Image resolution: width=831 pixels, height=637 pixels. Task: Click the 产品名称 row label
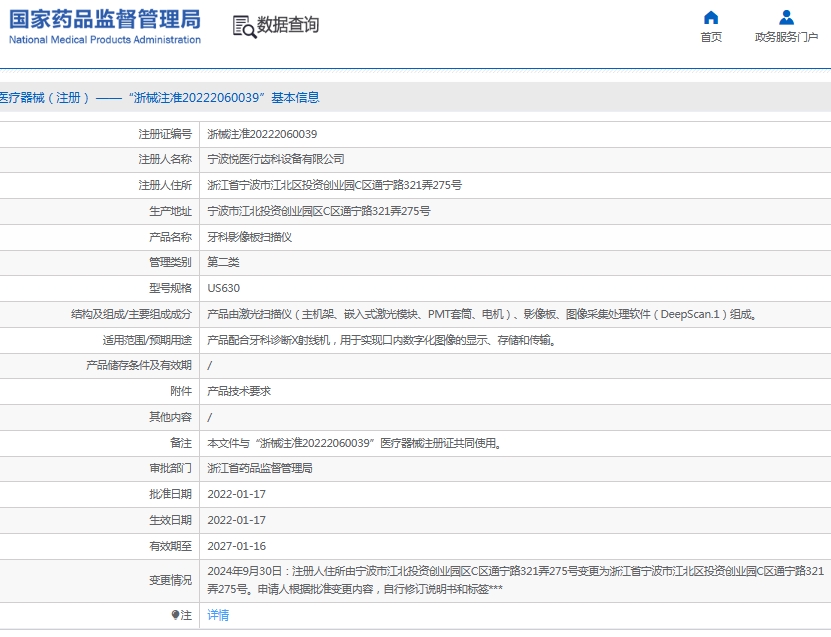click(170, 237)
